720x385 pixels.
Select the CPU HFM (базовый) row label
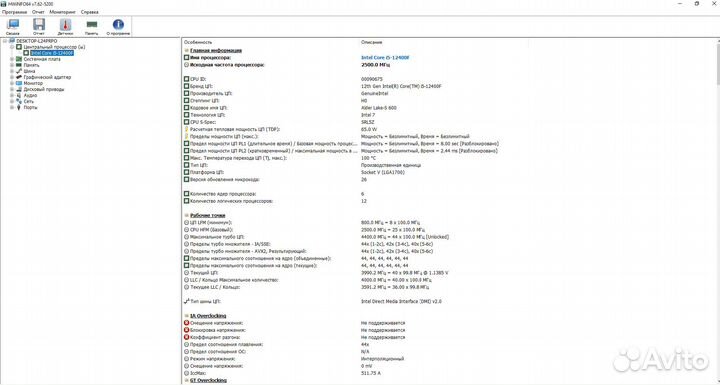212,230
